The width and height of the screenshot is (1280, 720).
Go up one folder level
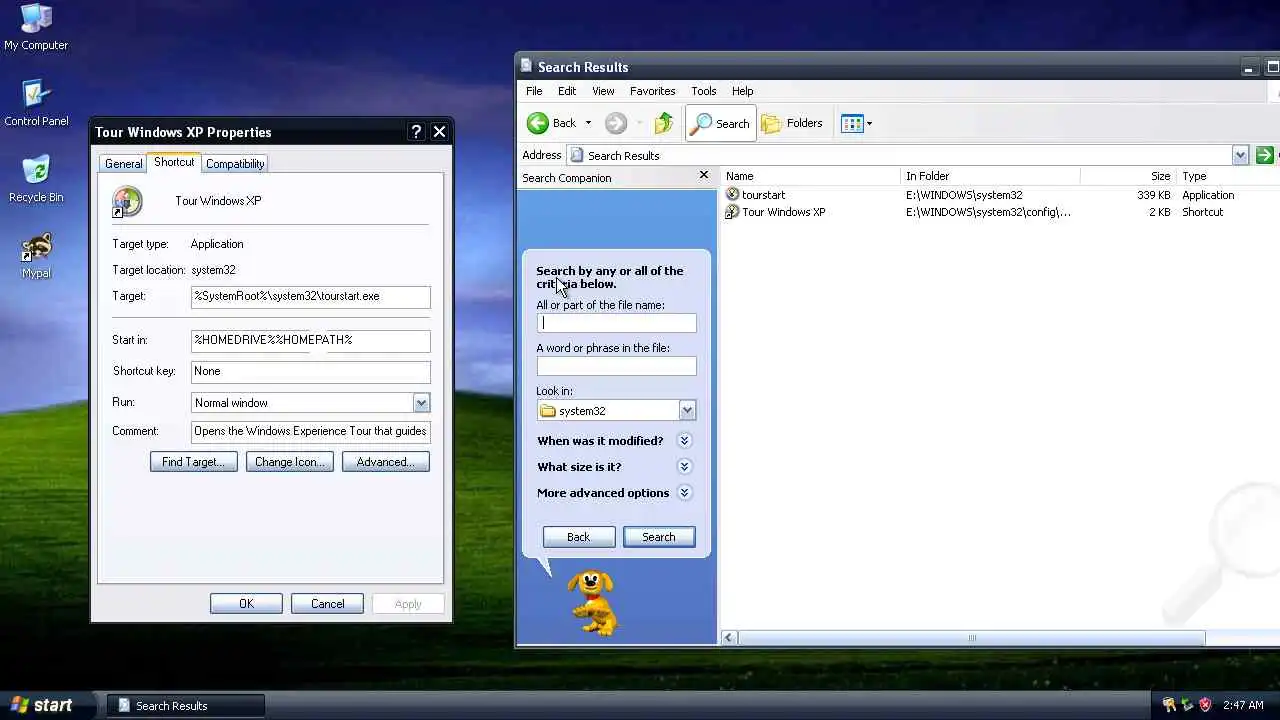pos(664,123)
